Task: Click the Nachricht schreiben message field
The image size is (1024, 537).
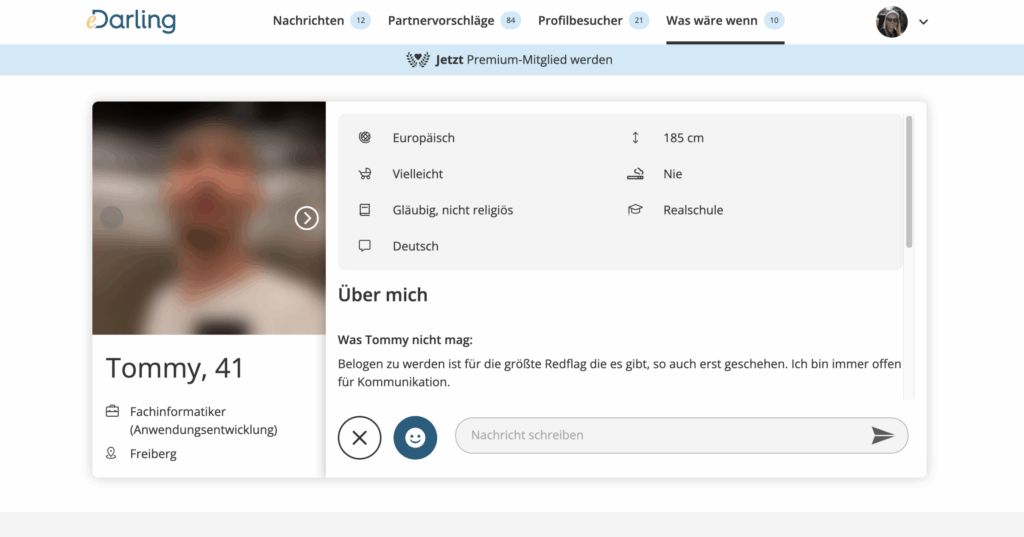Action: click(x=681, y=435)
